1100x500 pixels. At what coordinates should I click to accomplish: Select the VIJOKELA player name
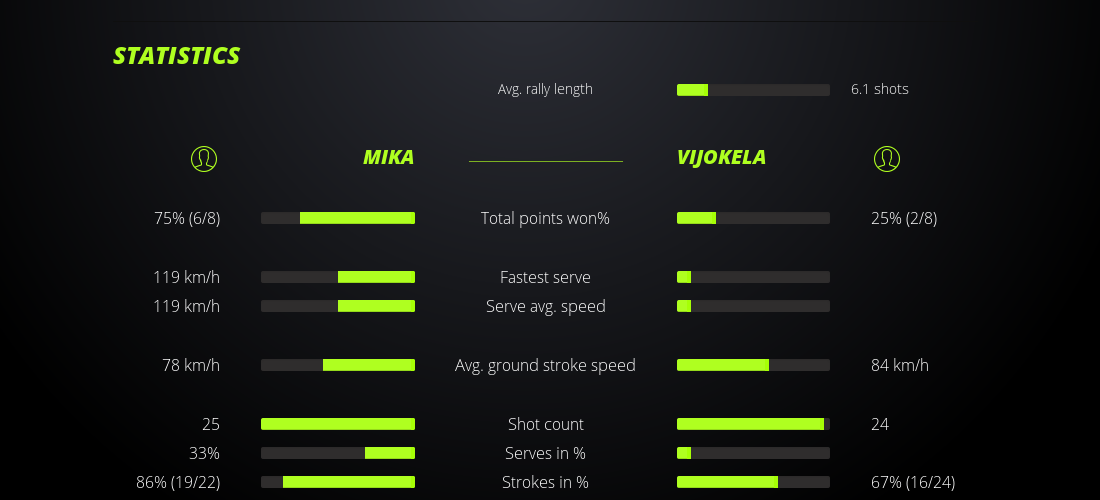(x=721, y=158)
